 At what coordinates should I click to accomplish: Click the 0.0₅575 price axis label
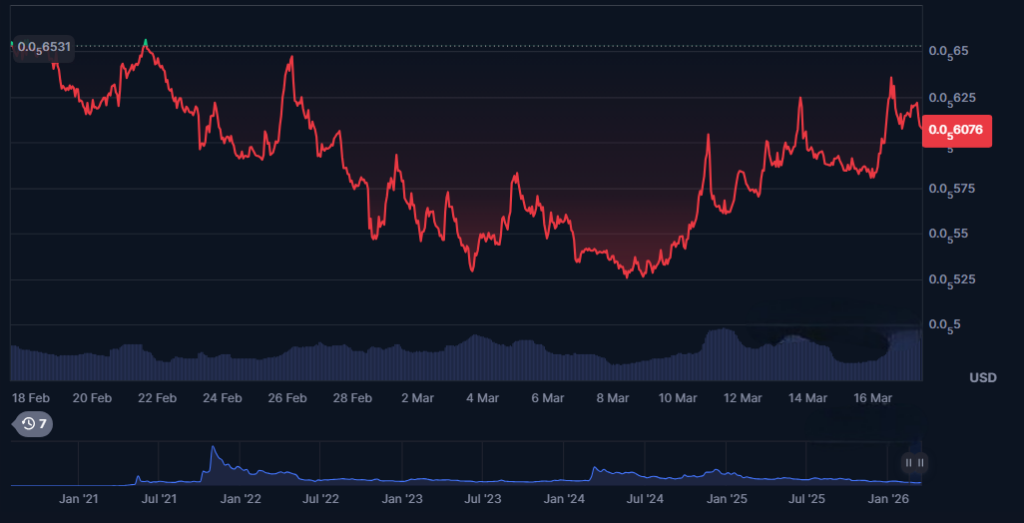pos(950,188)
